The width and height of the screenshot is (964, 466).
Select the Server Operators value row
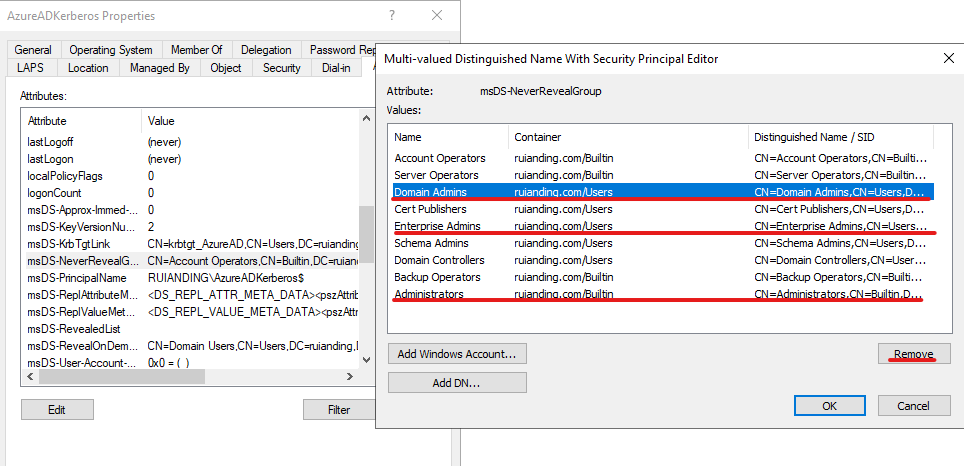(x=661, y=175)
